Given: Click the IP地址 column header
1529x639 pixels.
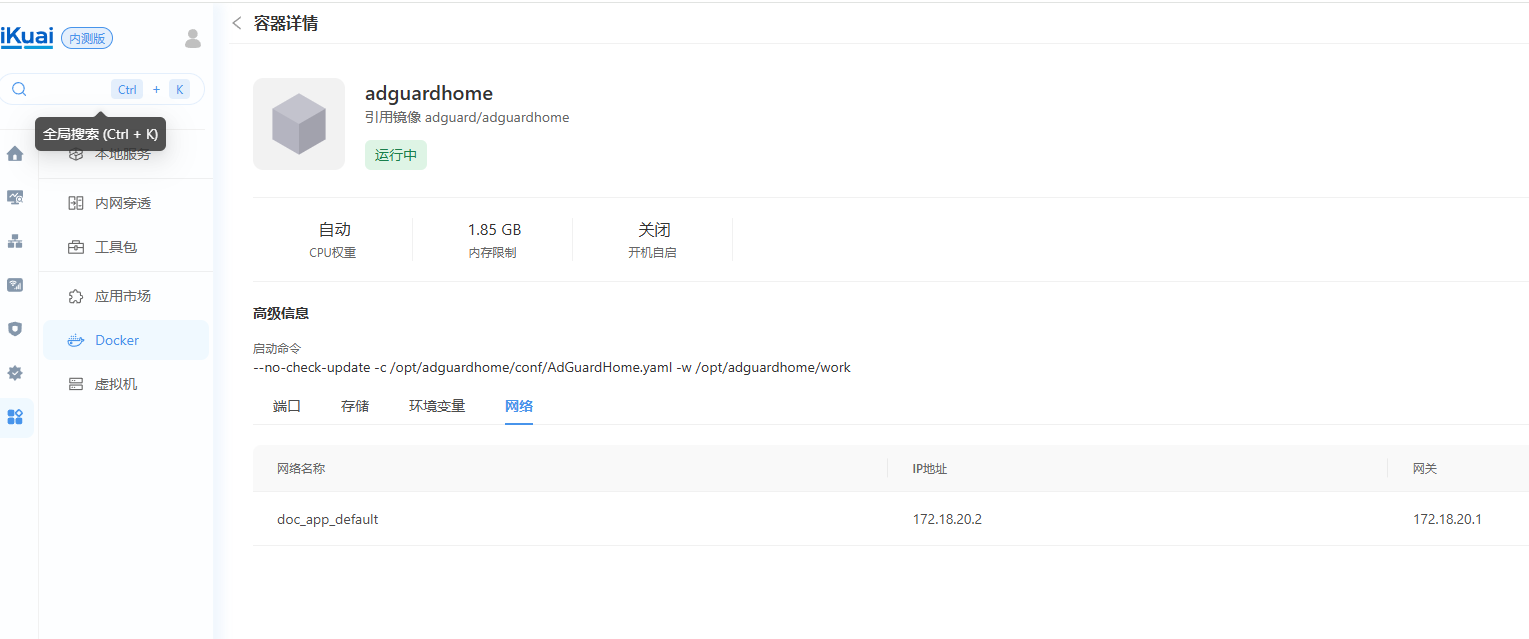Looking at the screenshot, I should pos(930,468).
